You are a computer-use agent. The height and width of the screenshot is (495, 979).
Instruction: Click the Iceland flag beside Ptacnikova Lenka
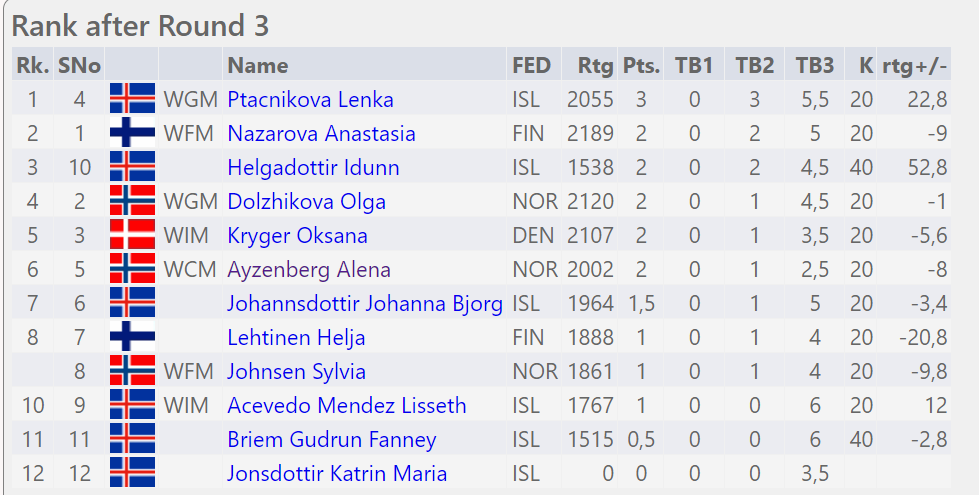pyautogui.click(x=132, y=99)
